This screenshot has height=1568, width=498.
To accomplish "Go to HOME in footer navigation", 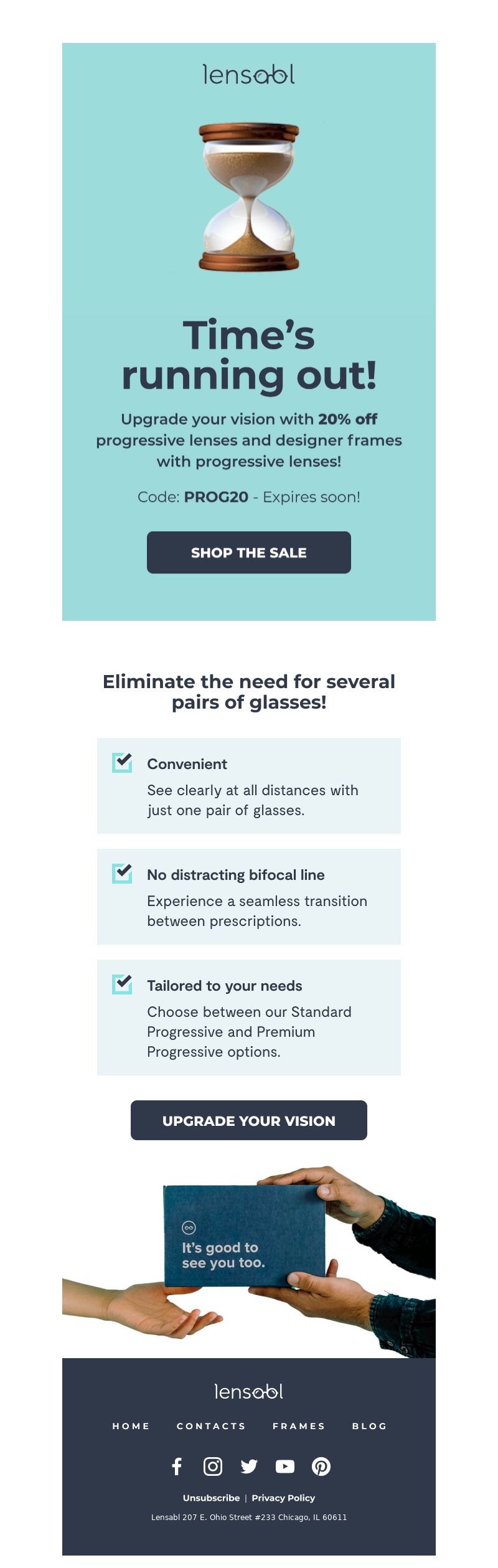I will [131, 1426].
